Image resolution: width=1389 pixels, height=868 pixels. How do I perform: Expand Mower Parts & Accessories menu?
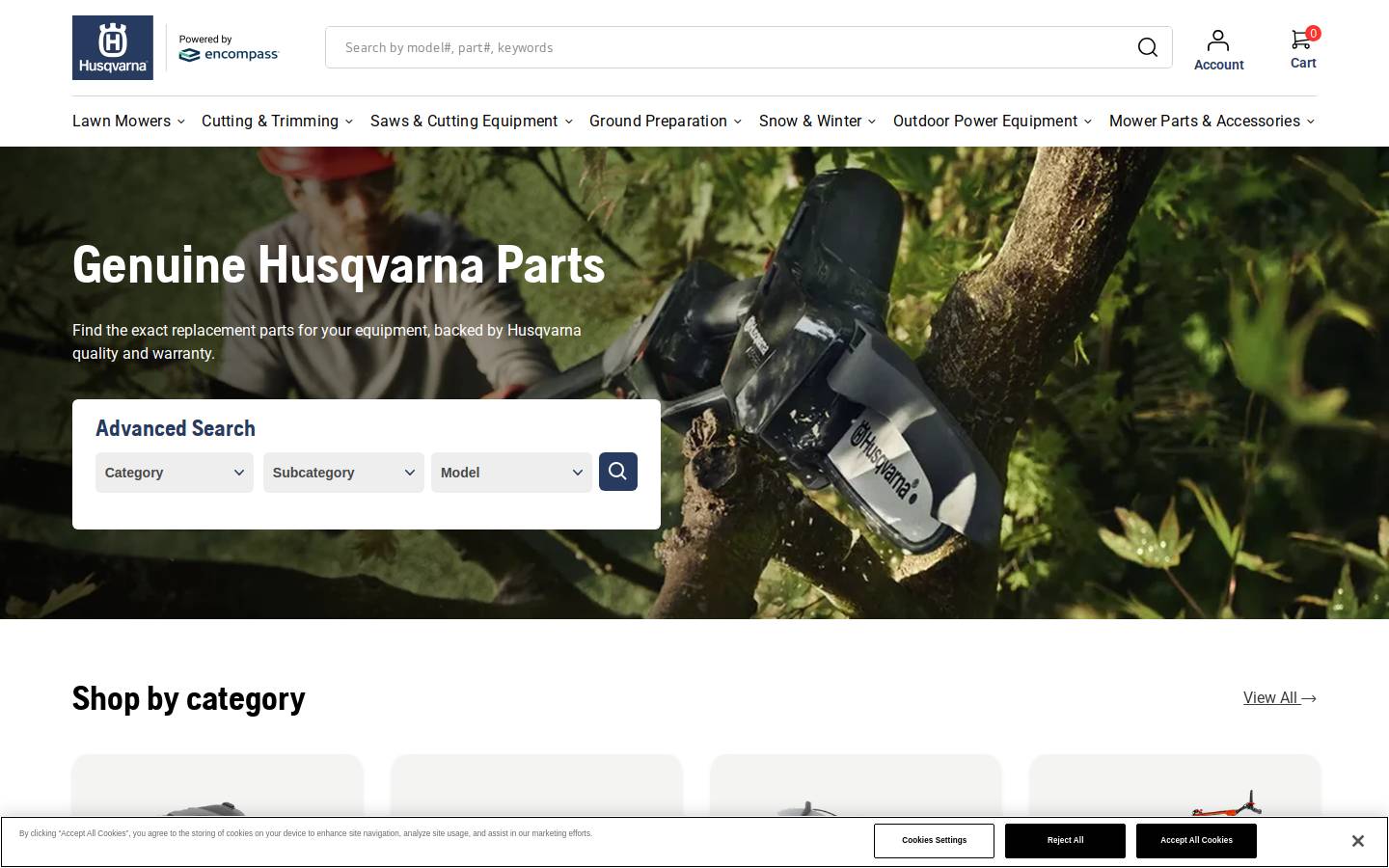[1212, 121]
